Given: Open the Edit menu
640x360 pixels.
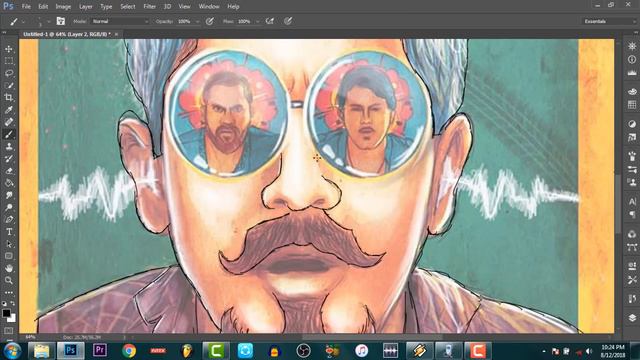Looking at the screenshot, I should 43,7.
